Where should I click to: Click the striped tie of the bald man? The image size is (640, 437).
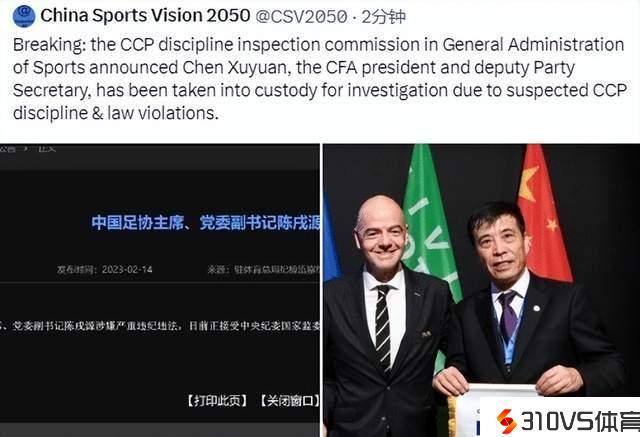[x=383, y=328]
